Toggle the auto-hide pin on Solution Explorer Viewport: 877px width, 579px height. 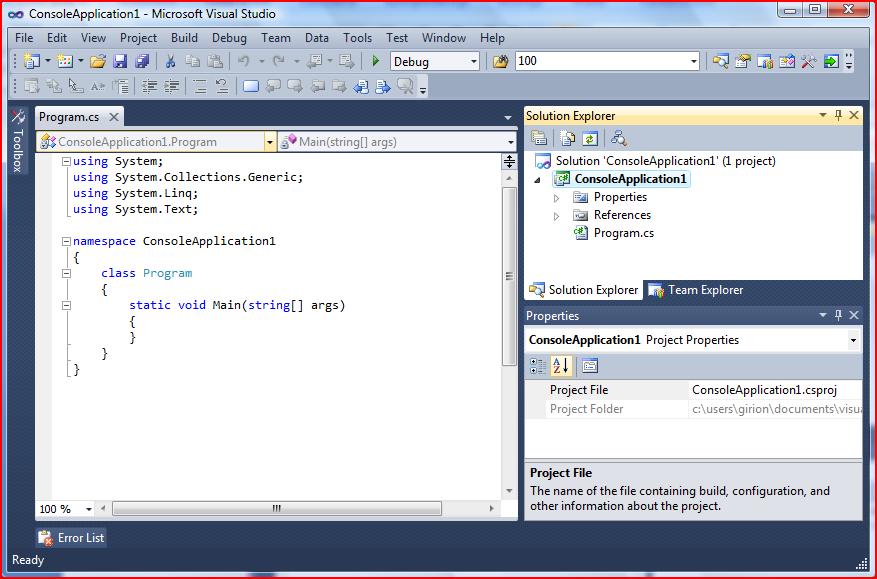pos(838,115)
